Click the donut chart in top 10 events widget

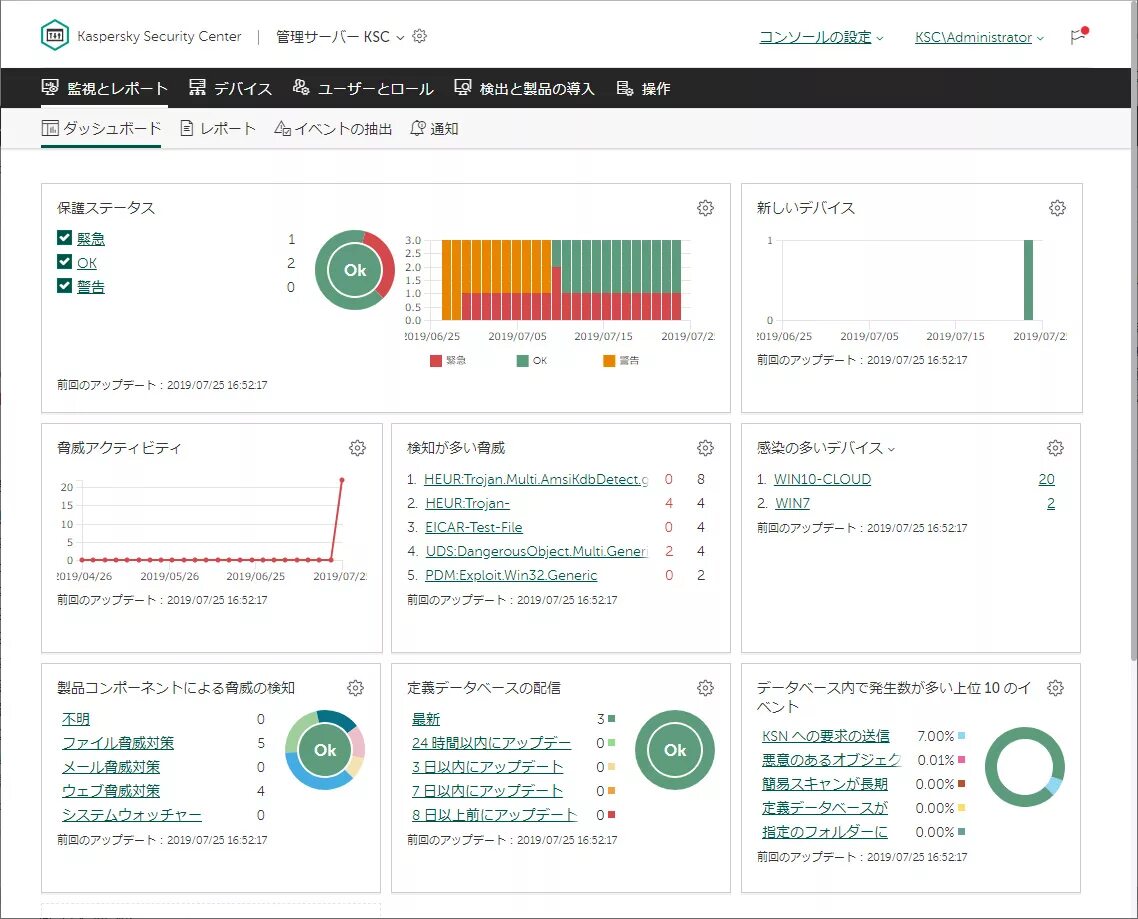click(1024, 767)
